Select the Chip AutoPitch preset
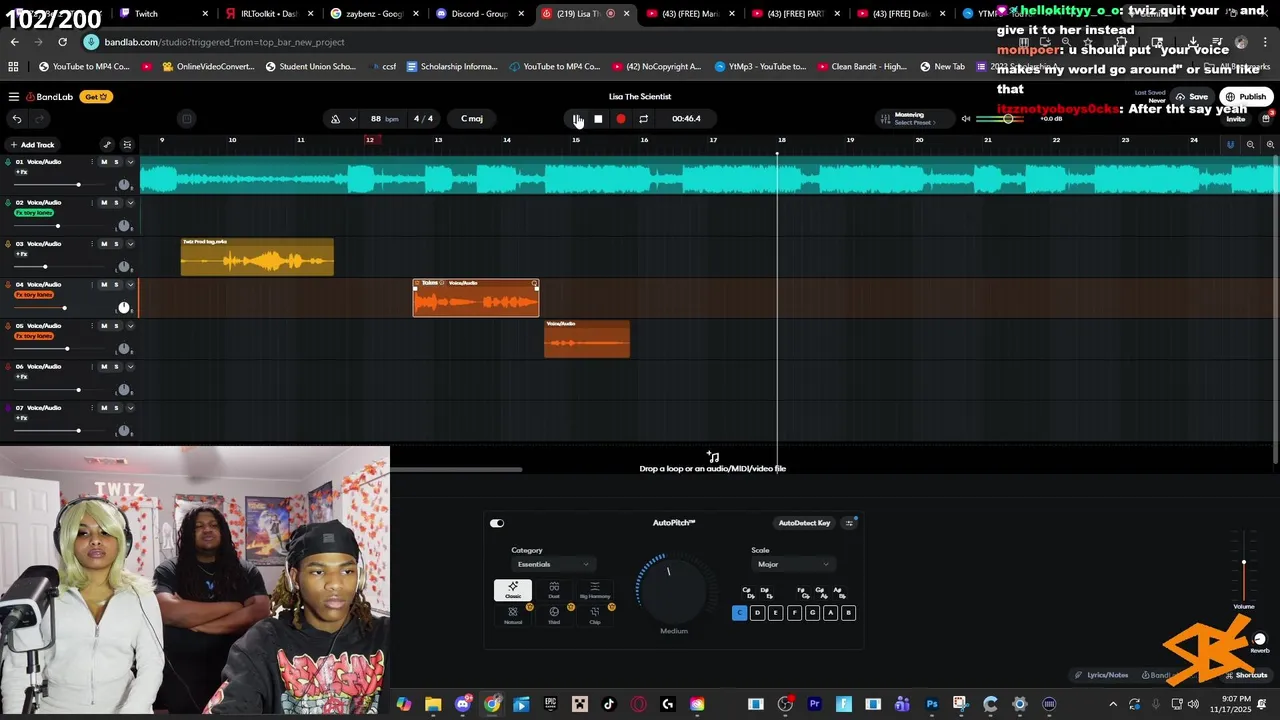This screenshot has width=1280, height=720. pos(595,614)
